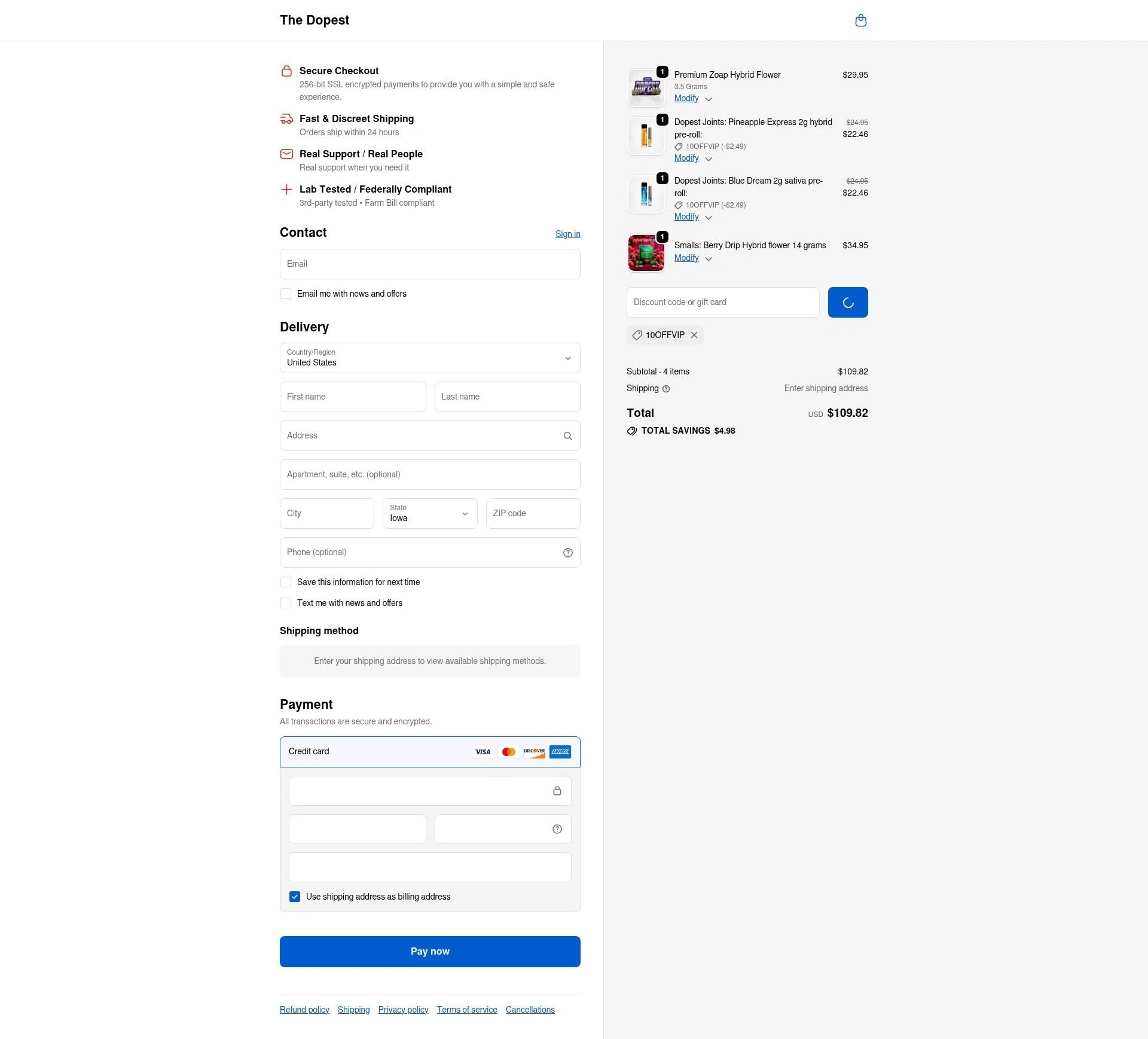Click the card number lock icon

click(x=557, y=791)
